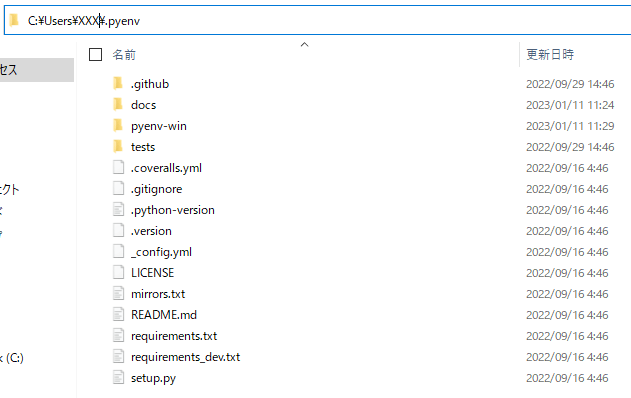Image resolution: width=631 pixels, height=398 pixels.
Task: Click the modified date of README.md
Action: point(567,315)
